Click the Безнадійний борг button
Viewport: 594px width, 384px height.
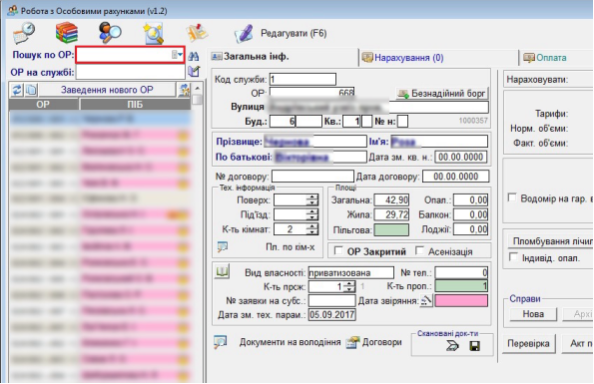click(x=442, y=93)
